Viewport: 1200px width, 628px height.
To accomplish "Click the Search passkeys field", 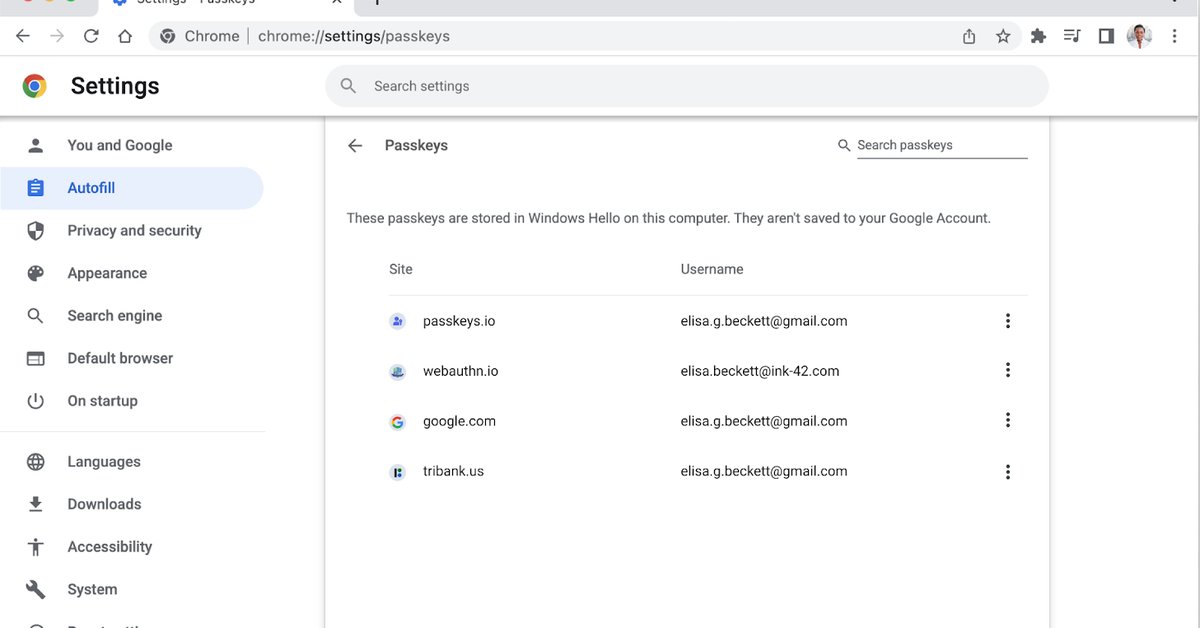I will pos(942,145).
